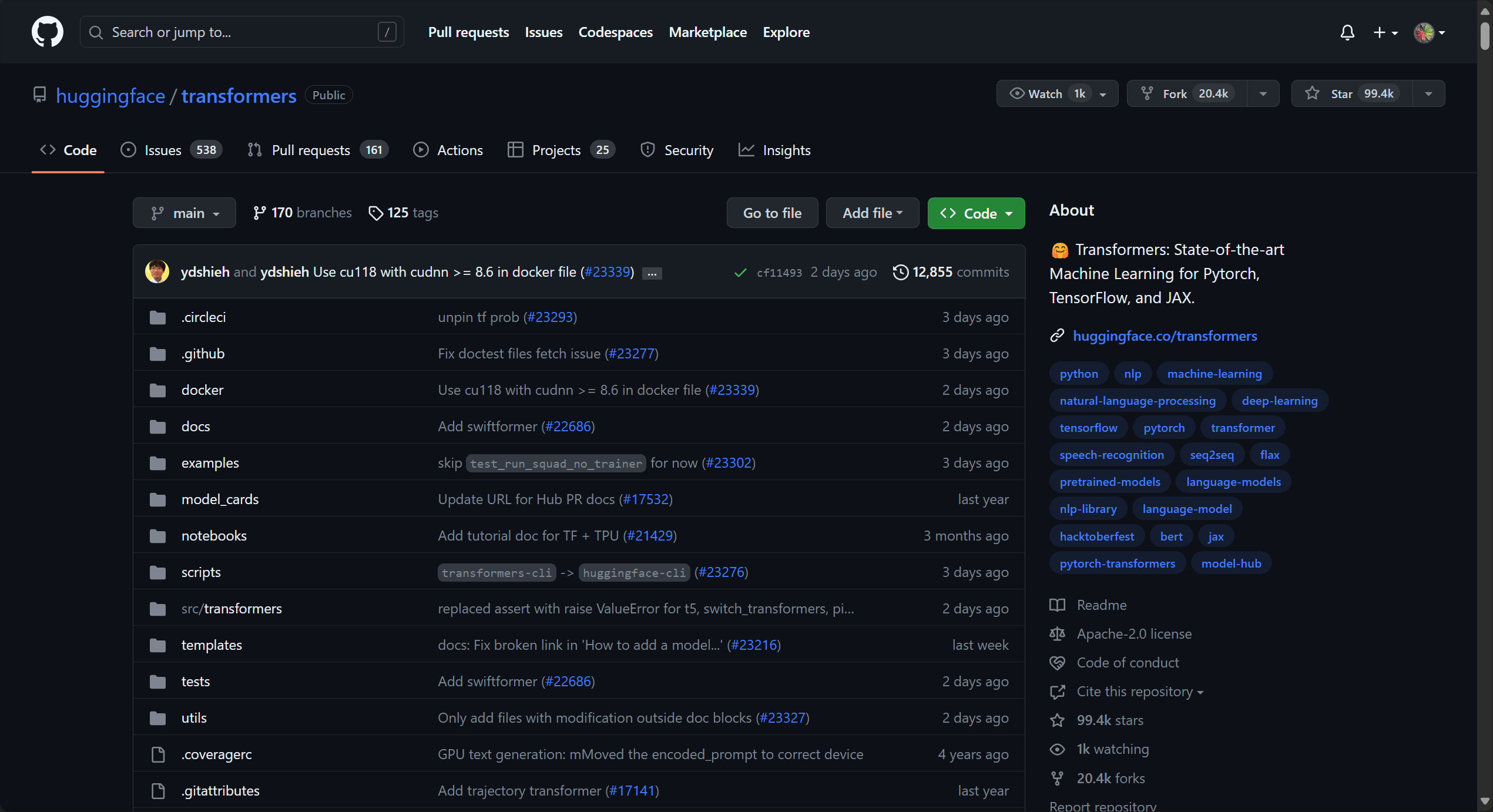Fork the repository with the Fork button

[x=1187, y=93]
